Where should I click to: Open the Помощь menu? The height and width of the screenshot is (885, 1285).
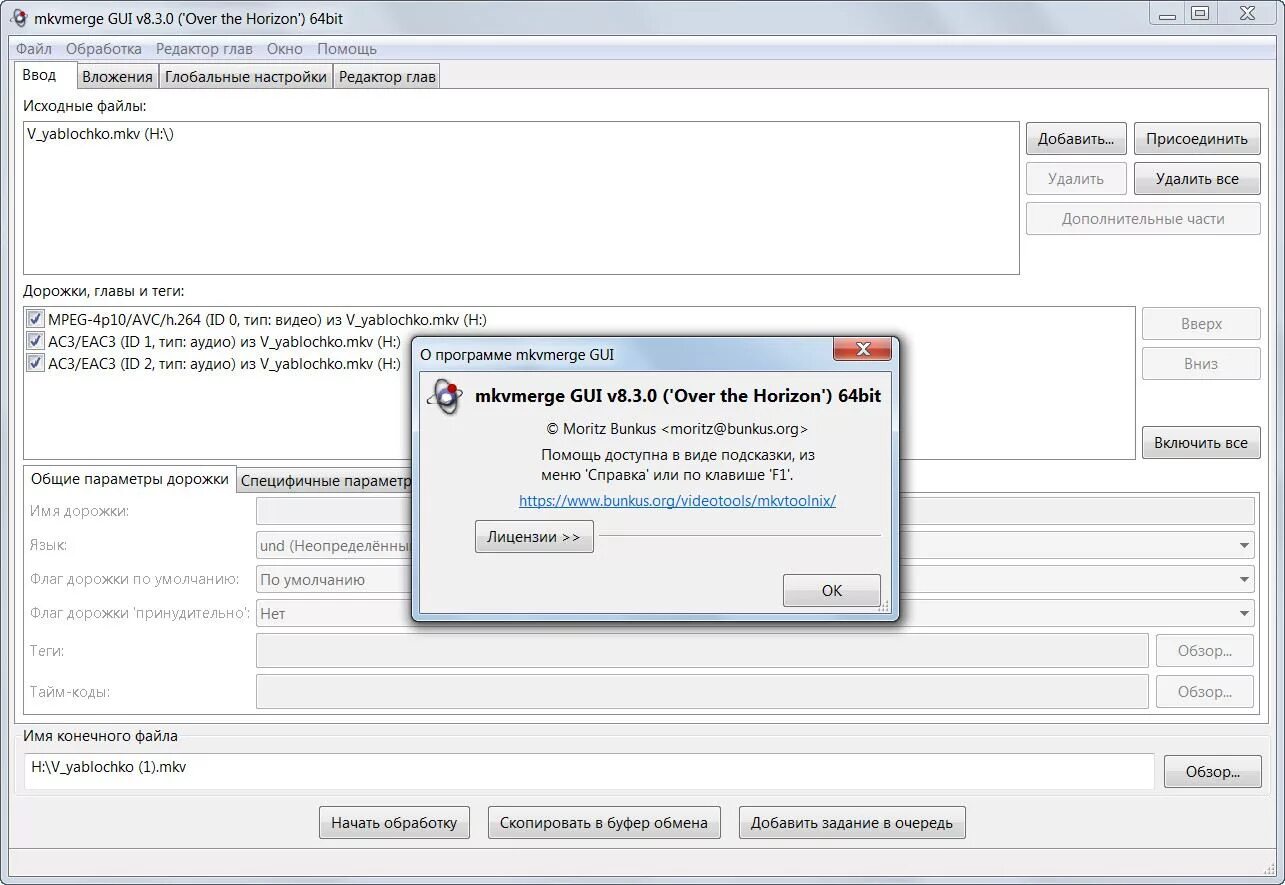(347, 49)
